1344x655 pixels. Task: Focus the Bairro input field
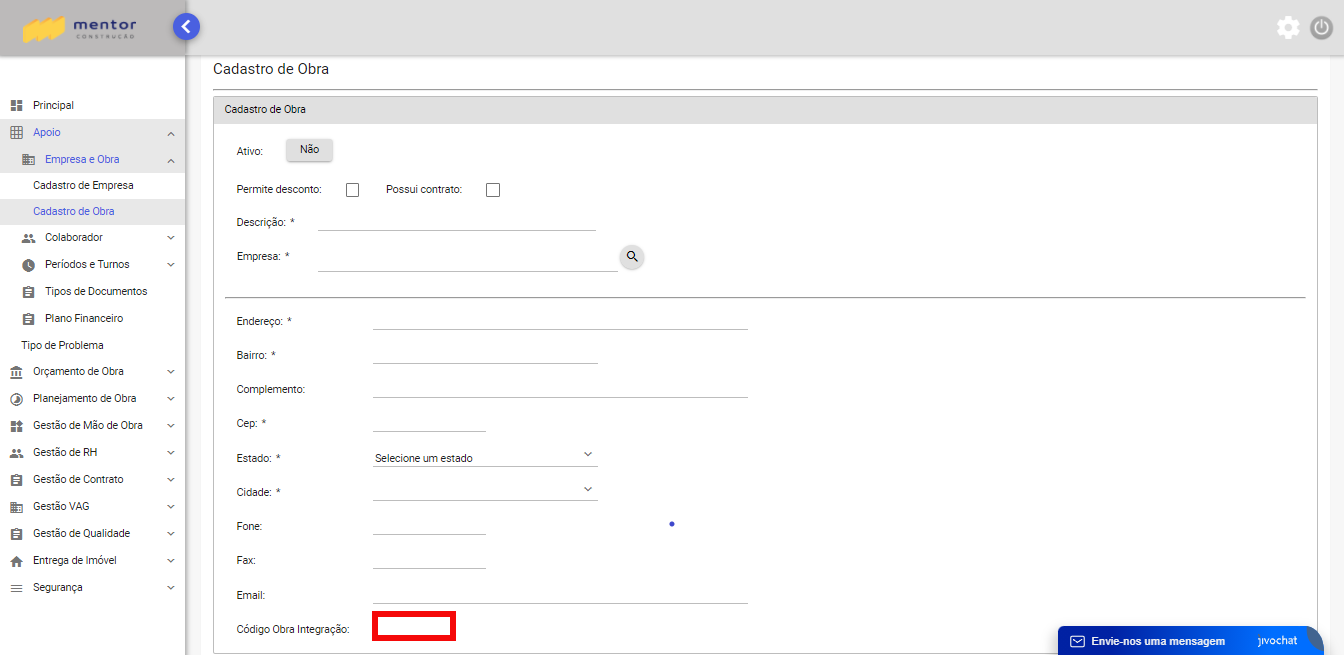tap(485, 354)
